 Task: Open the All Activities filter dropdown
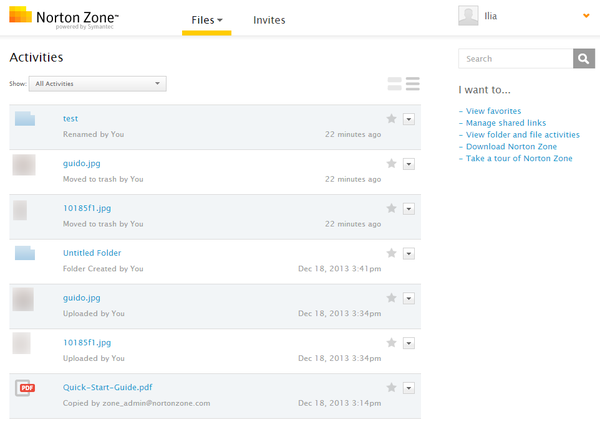[97, 84]
